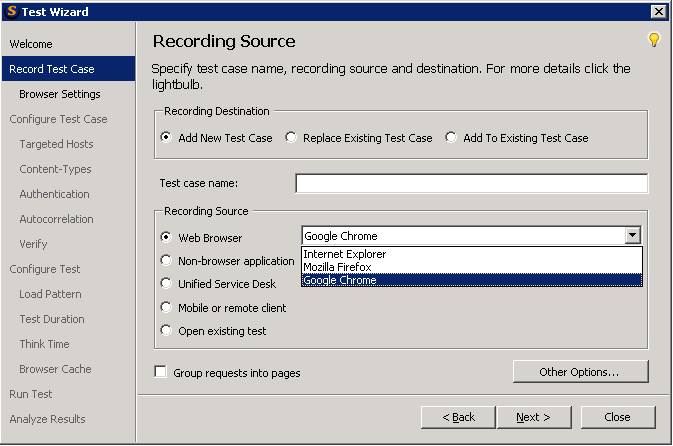Collapse the browser dropdown arrow

[x=632, y=236]
